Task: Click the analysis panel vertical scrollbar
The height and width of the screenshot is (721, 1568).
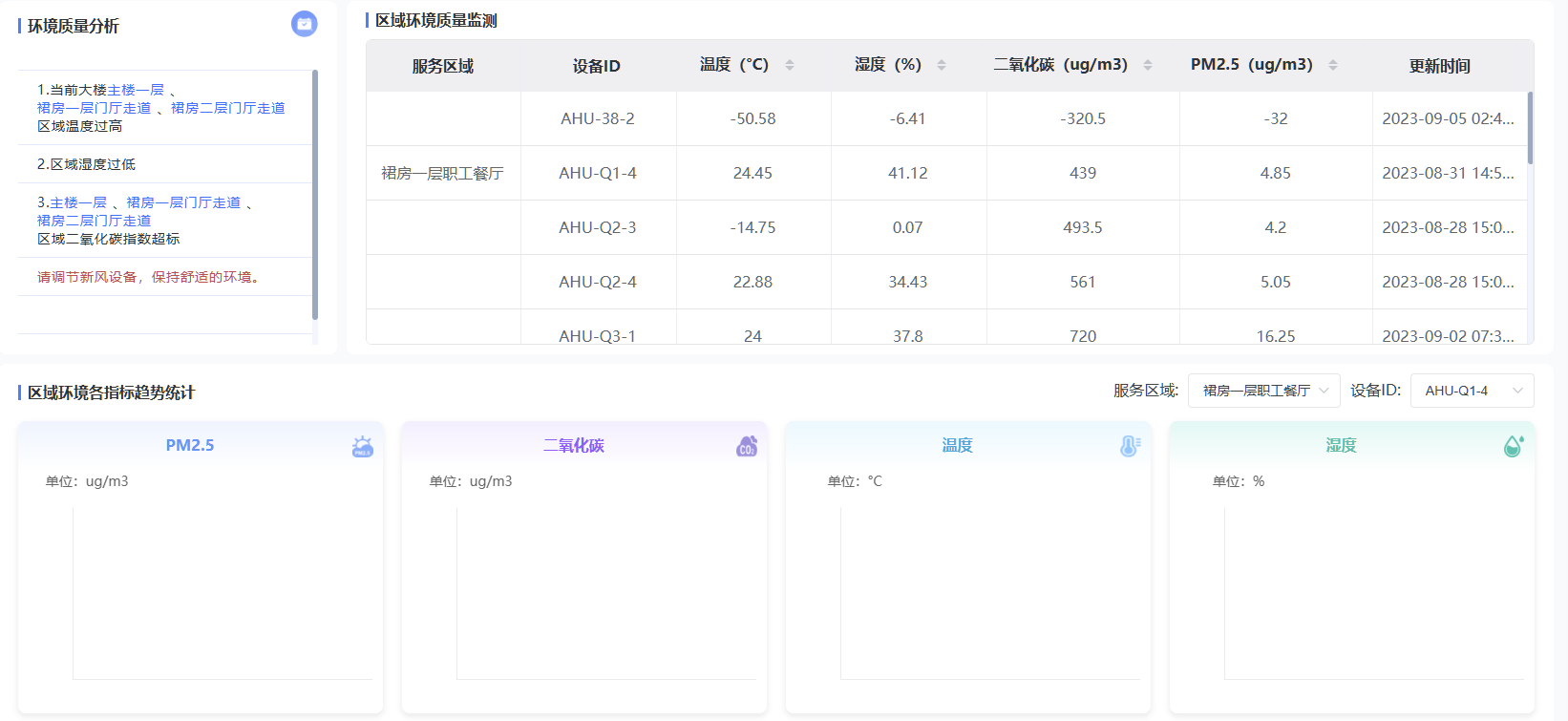Action: [x=315, y=195]
